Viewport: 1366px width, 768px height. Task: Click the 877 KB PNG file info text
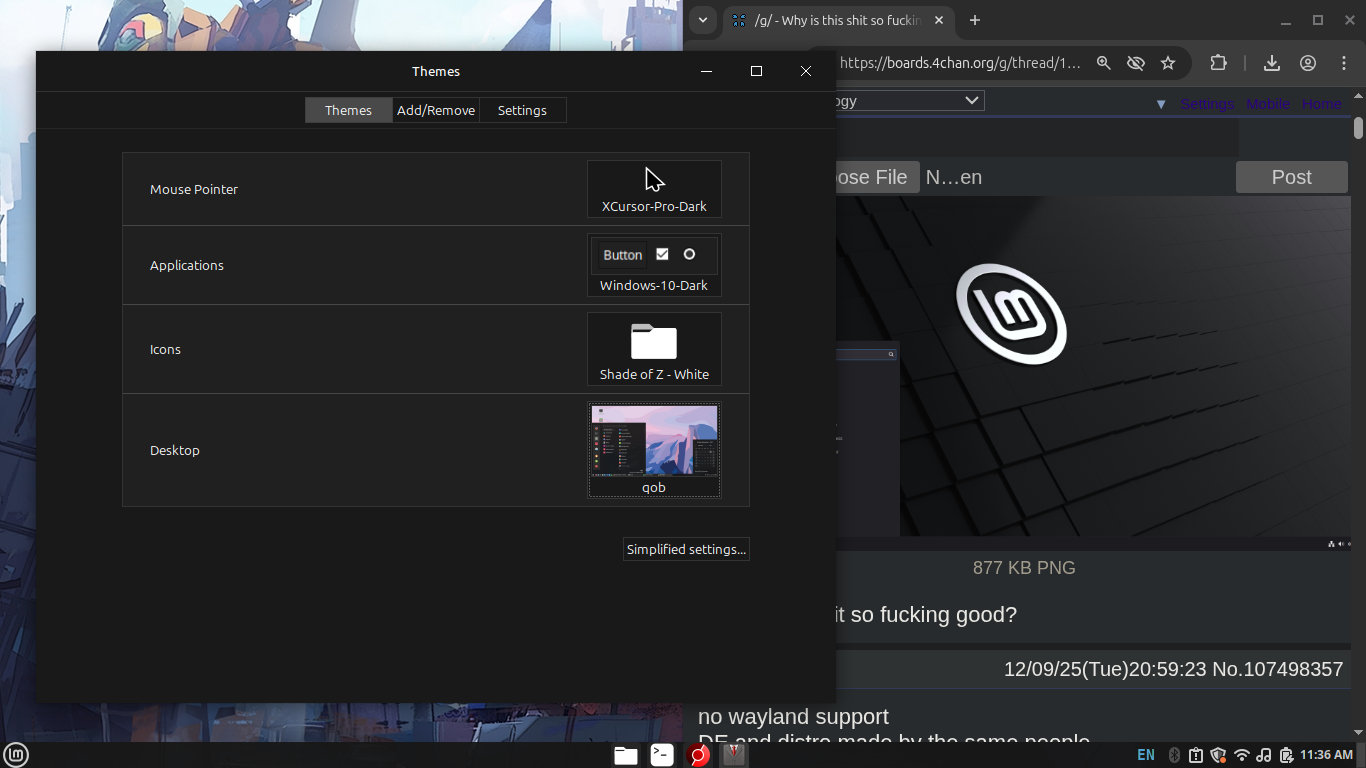(x=1024, y=568)
